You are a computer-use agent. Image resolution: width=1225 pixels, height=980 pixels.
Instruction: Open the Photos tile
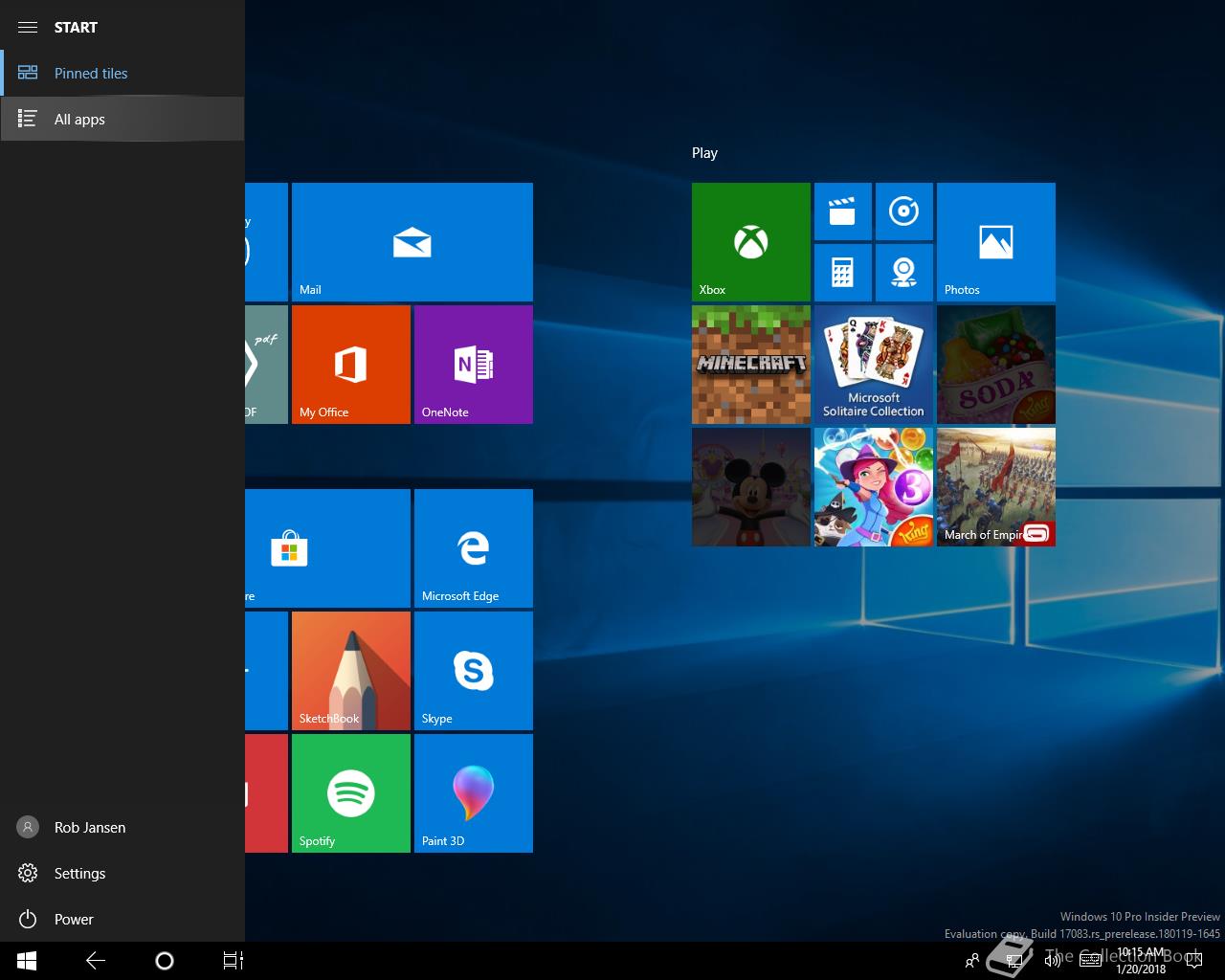996,242
